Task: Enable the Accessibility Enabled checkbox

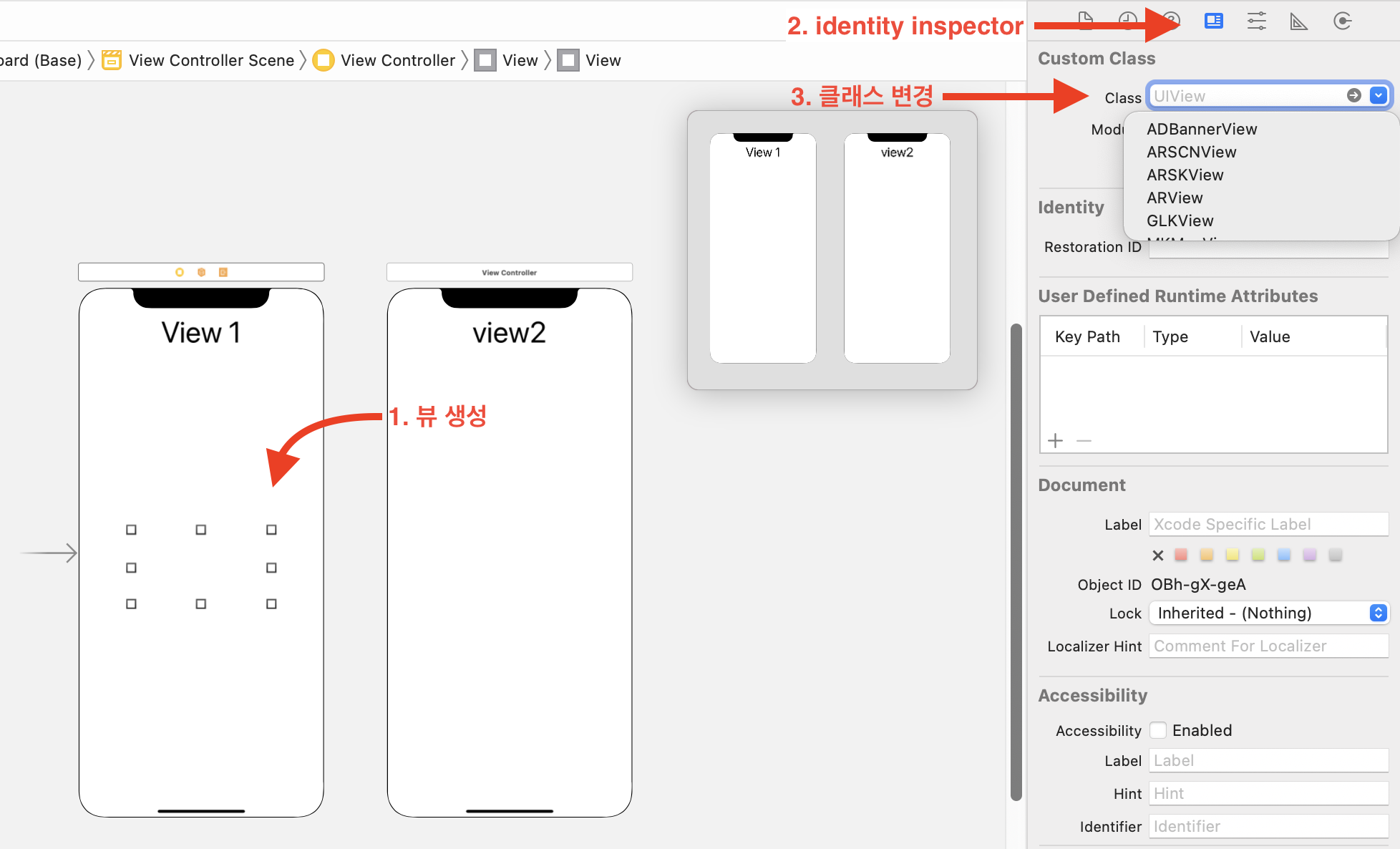Action: point(1158,730)
